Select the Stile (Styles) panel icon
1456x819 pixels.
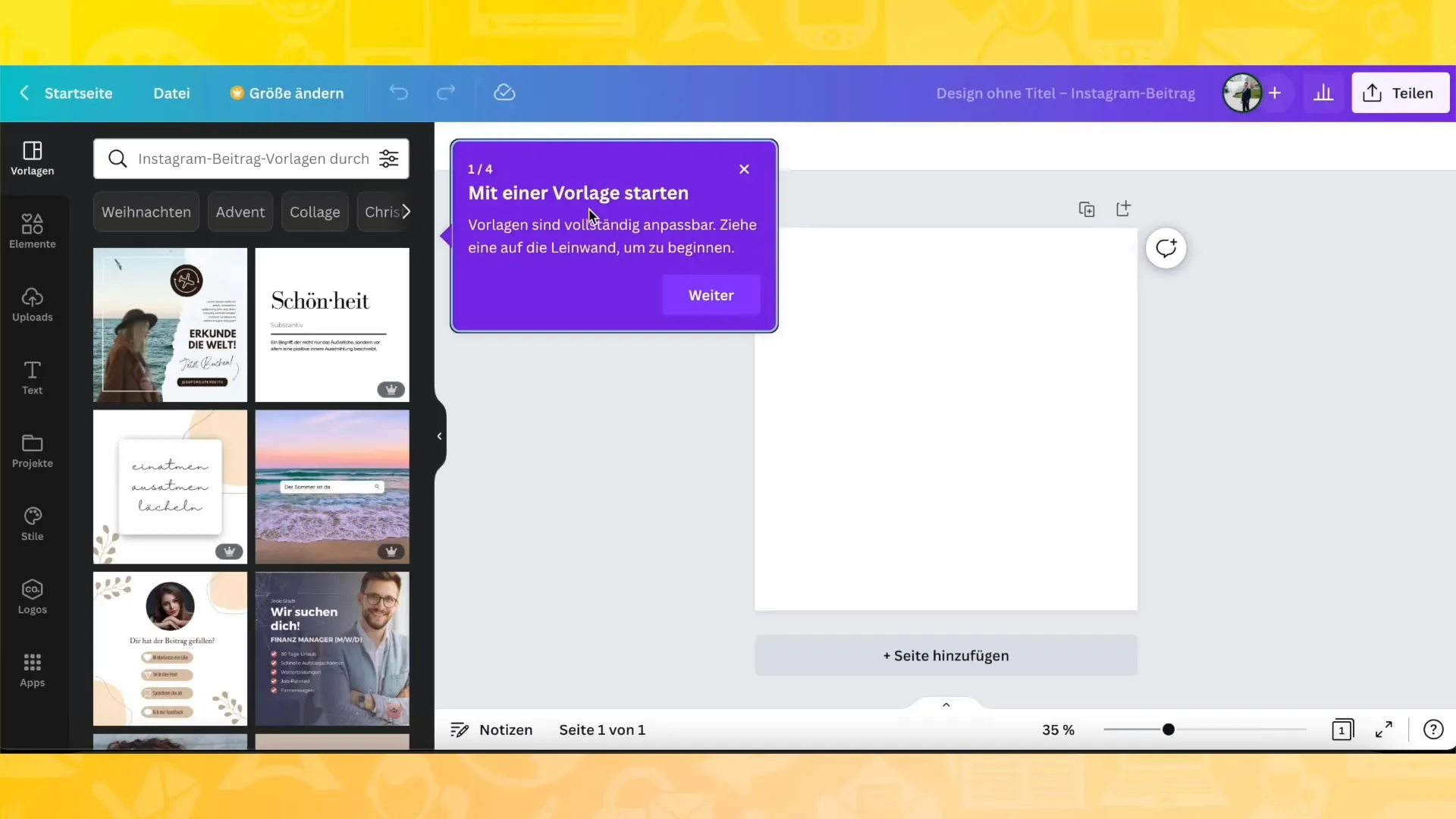click(32, 521)
